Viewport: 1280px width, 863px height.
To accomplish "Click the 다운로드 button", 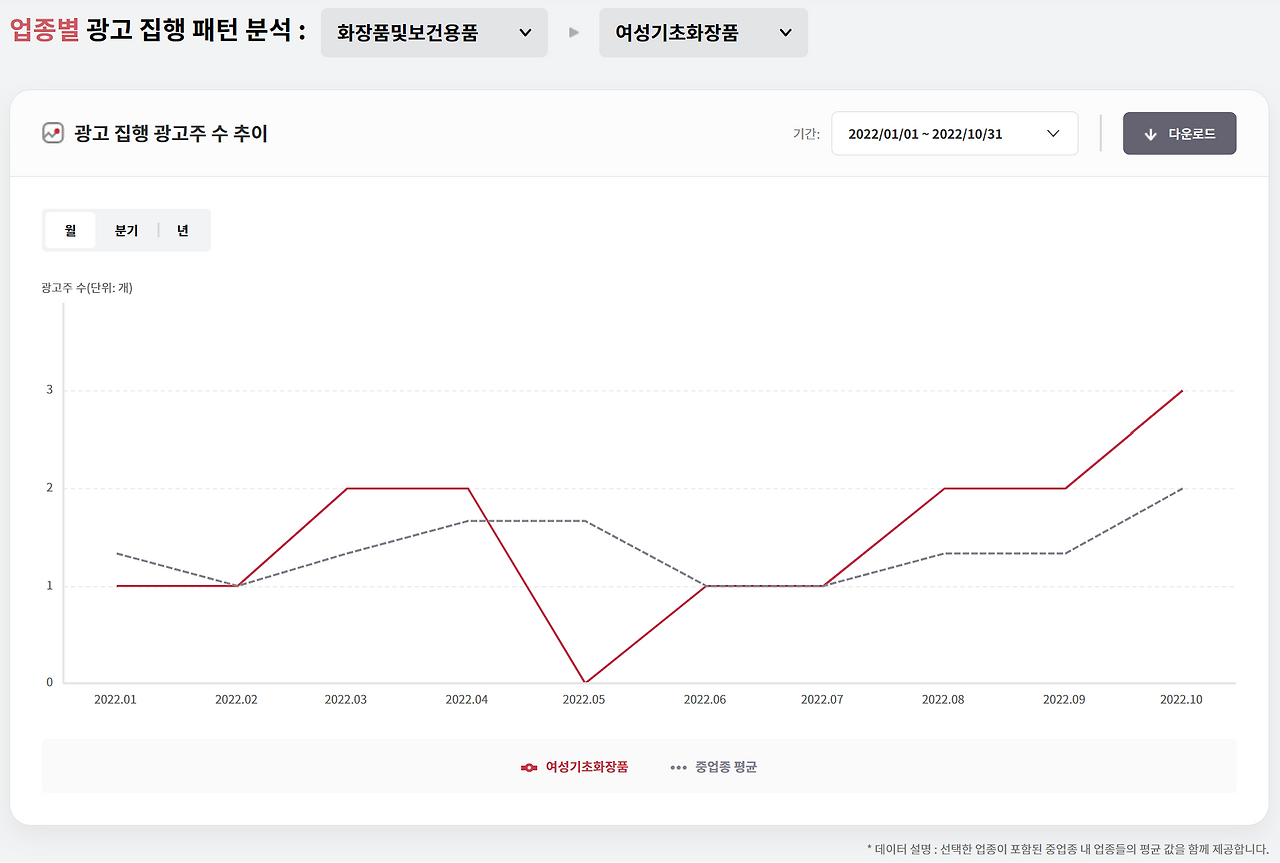I will (1179, 133).
